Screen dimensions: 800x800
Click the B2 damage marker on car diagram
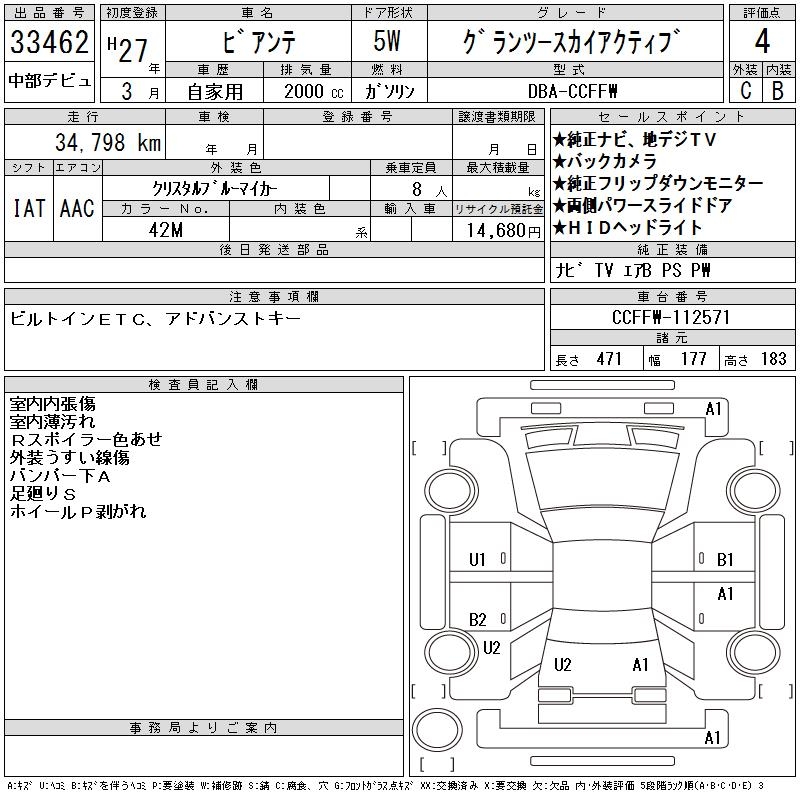(478, 620)
